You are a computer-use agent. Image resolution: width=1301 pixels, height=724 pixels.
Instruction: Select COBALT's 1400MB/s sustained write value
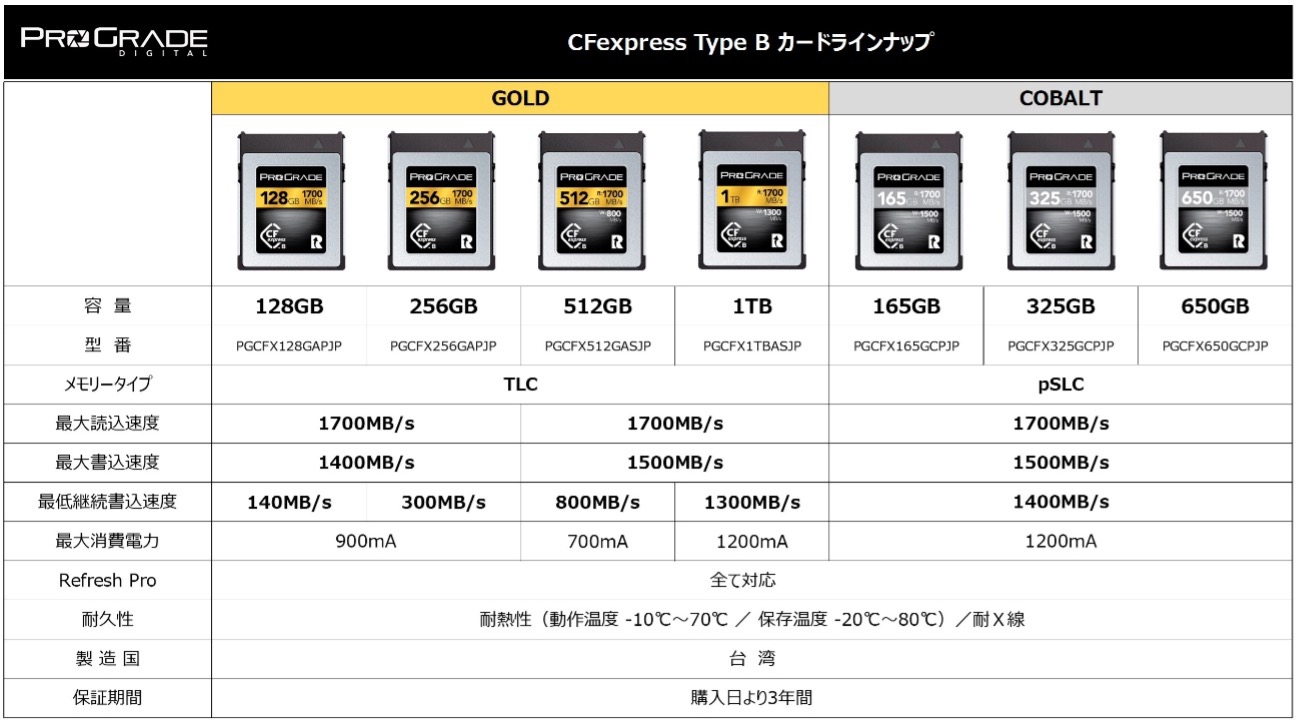(x=1062, y=502)
